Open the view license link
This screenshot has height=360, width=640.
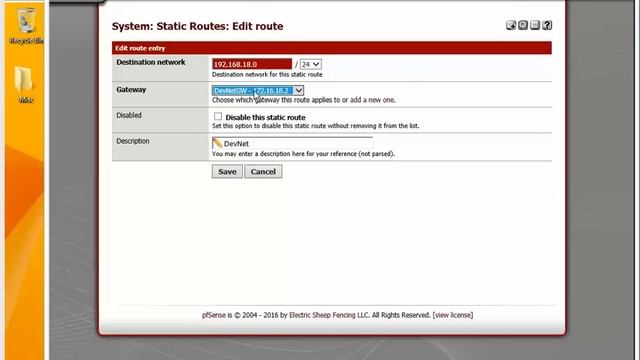[x=453, y=315]
